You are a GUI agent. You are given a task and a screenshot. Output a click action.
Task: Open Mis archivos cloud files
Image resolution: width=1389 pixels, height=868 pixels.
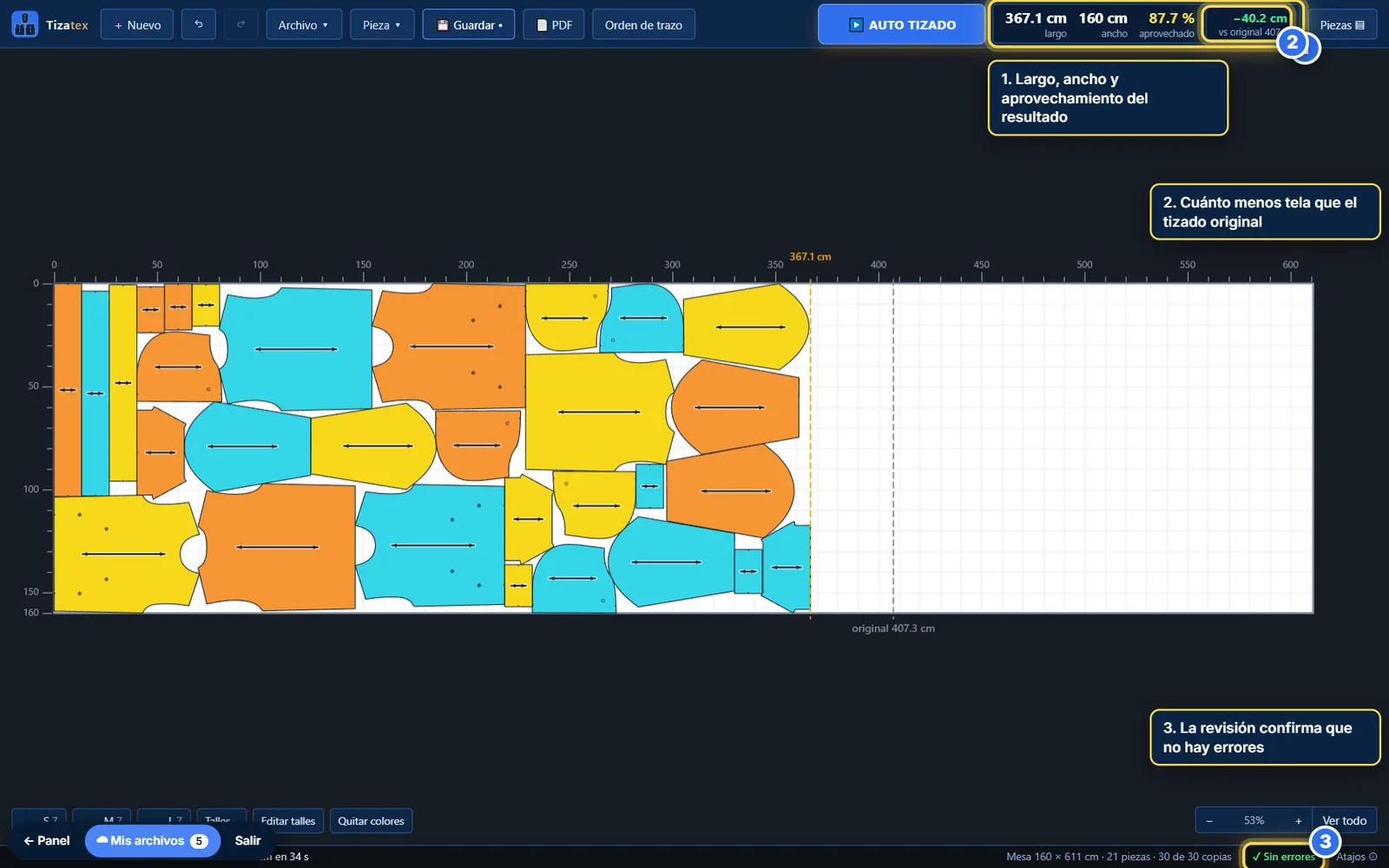coord(153,840)
